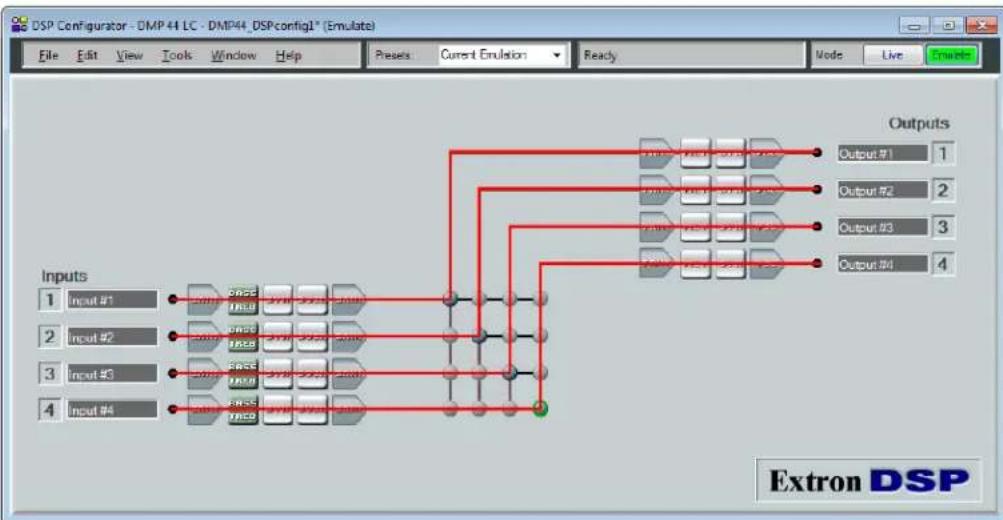Open the Window menu
The image size is (1003, 520).
click(233, 56)
